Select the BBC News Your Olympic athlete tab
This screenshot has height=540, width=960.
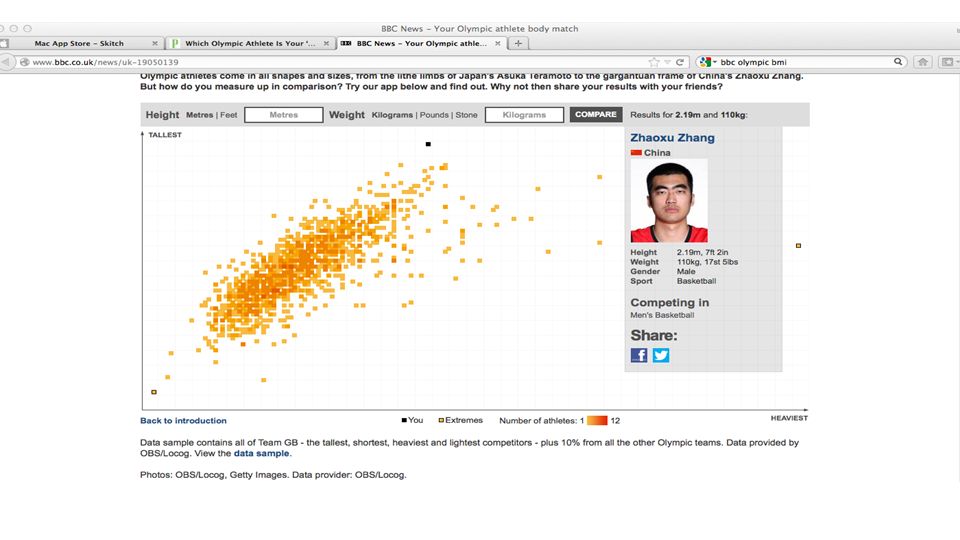(421, 43)
